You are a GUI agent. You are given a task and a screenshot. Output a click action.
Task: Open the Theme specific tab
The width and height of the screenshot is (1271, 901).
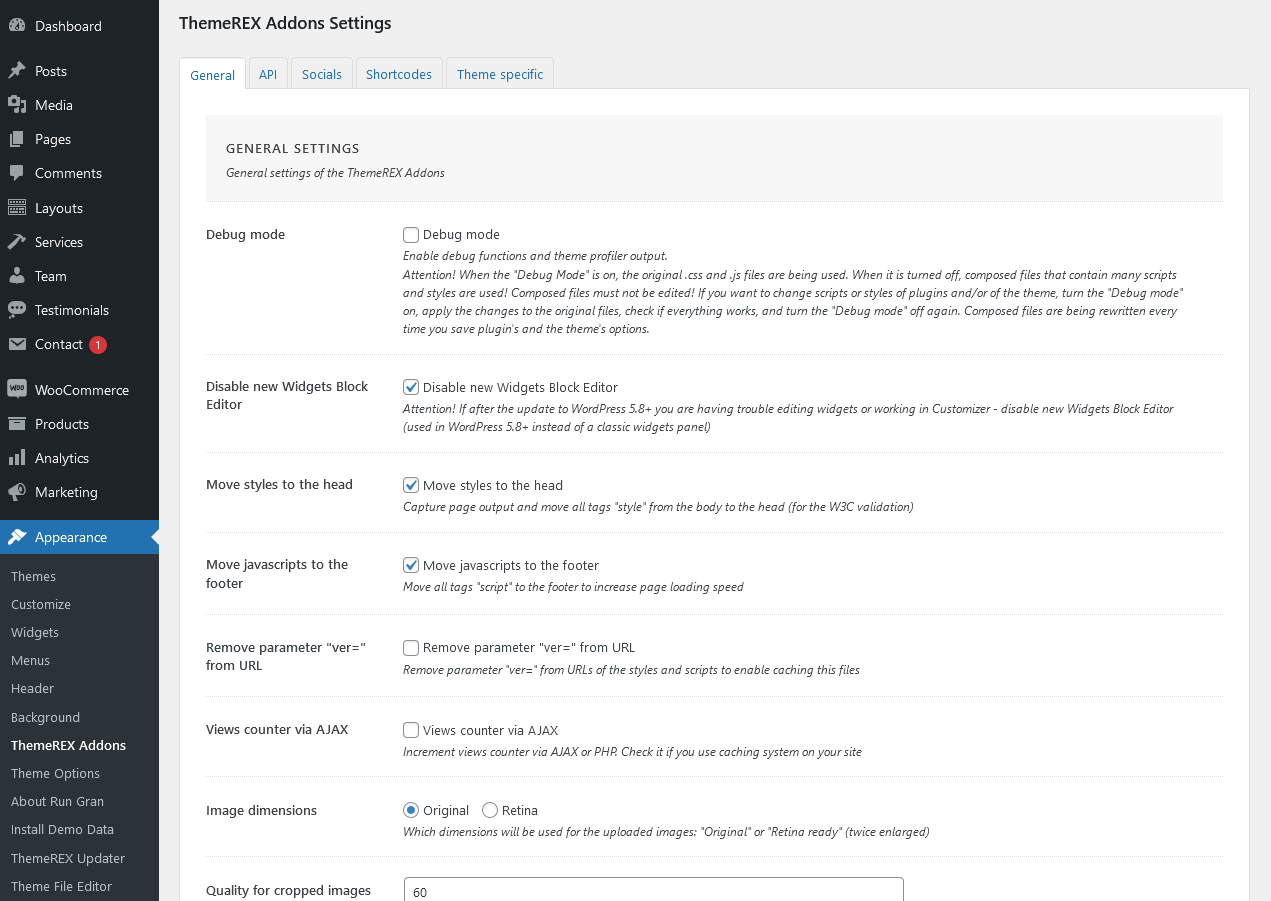[x=500, y=74]
